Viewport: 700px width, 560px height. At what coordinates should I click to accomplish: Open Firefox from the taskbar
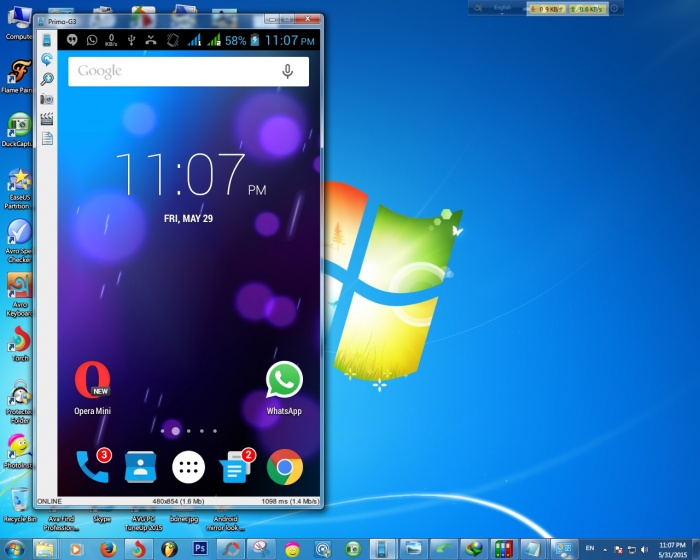108,549
